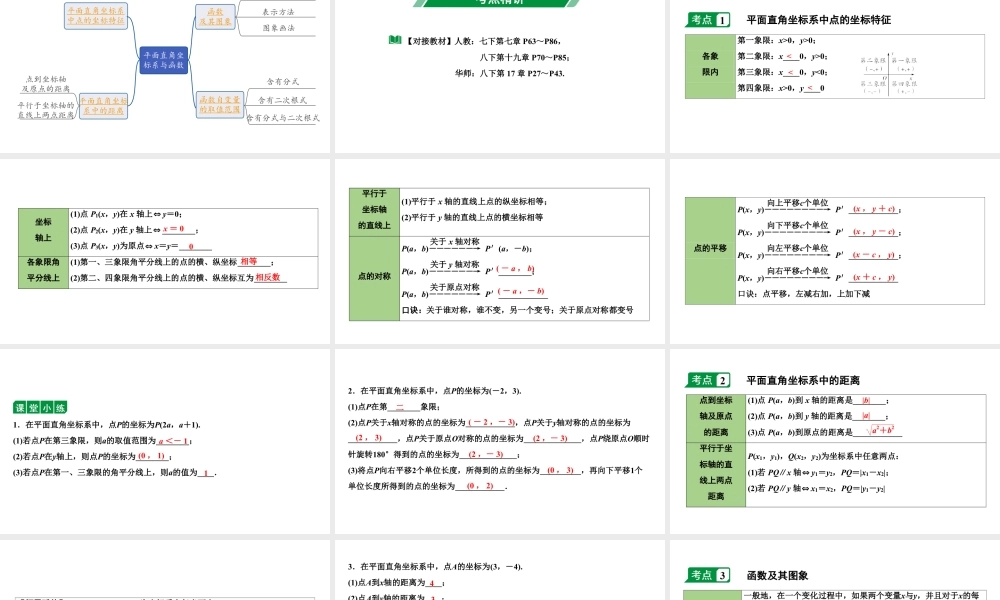Screen dimensions: 1000x600
Task: Select the 考点 1 badge icon
Action: tap(707, 18)
